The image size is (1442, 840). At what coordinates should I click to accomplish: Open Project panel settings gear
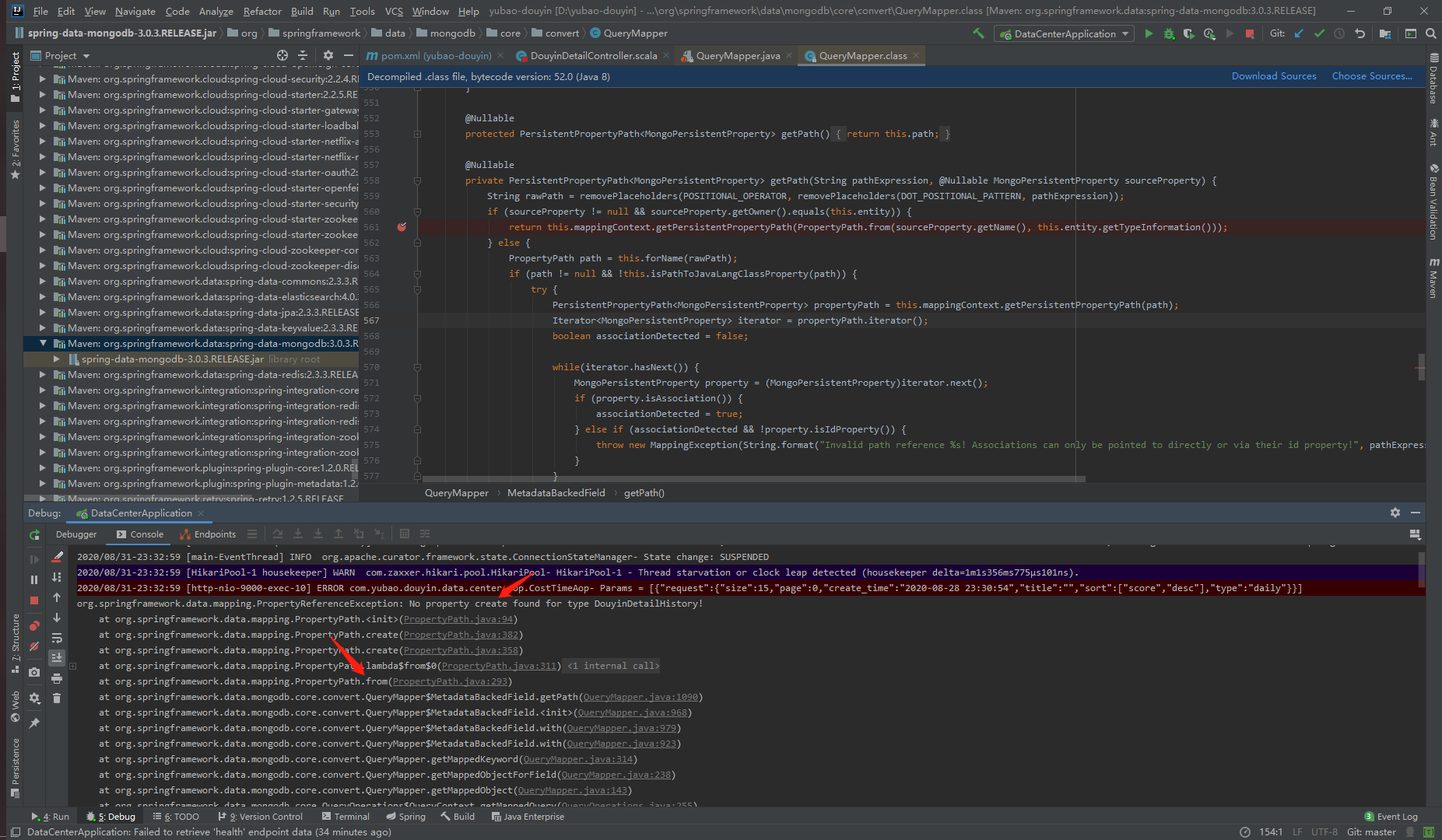click(x=328, y=55)
